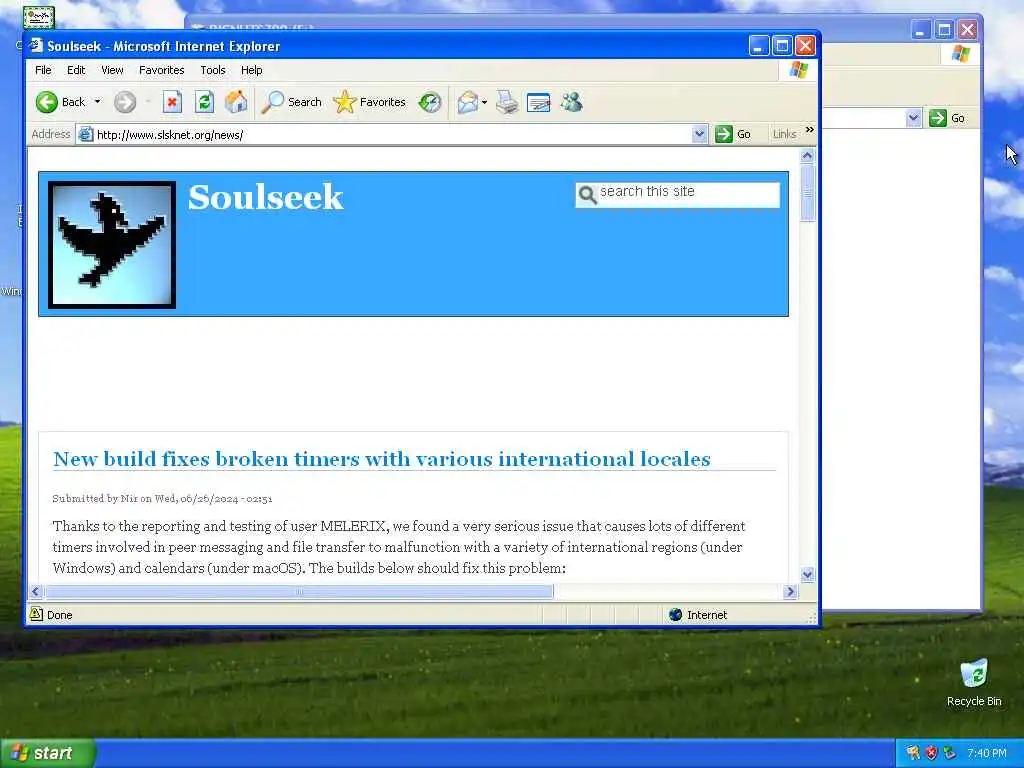Open the Soulseek site title link
Image resolution: width=1024 pixels, height=768 pixels.
click(265, 197)
